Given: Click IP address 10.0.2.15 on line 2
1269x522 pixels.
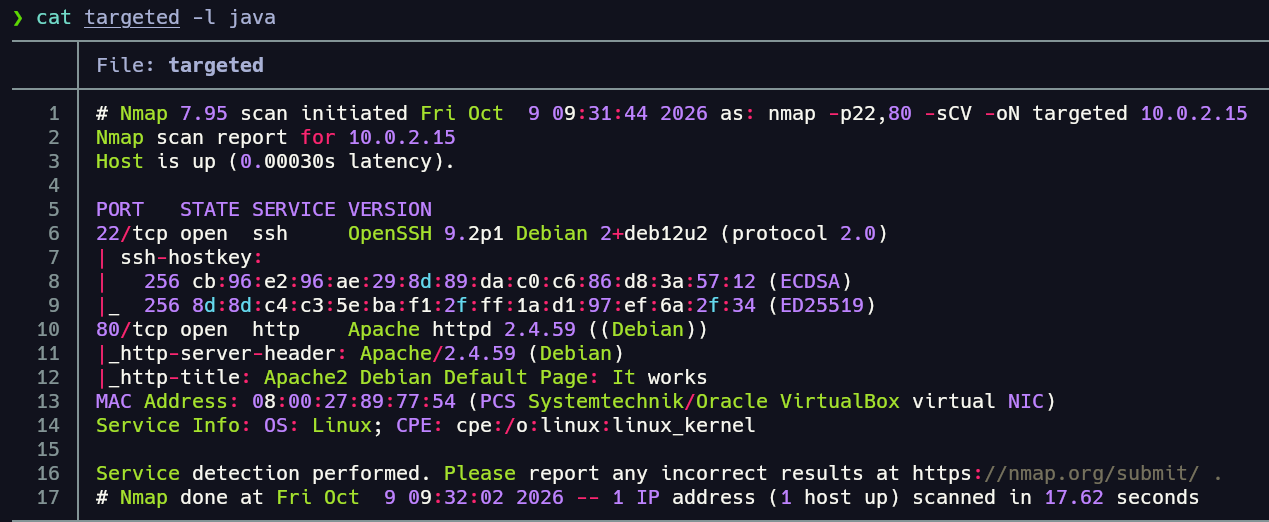Looking at the screenshot, I should [402, 137].
